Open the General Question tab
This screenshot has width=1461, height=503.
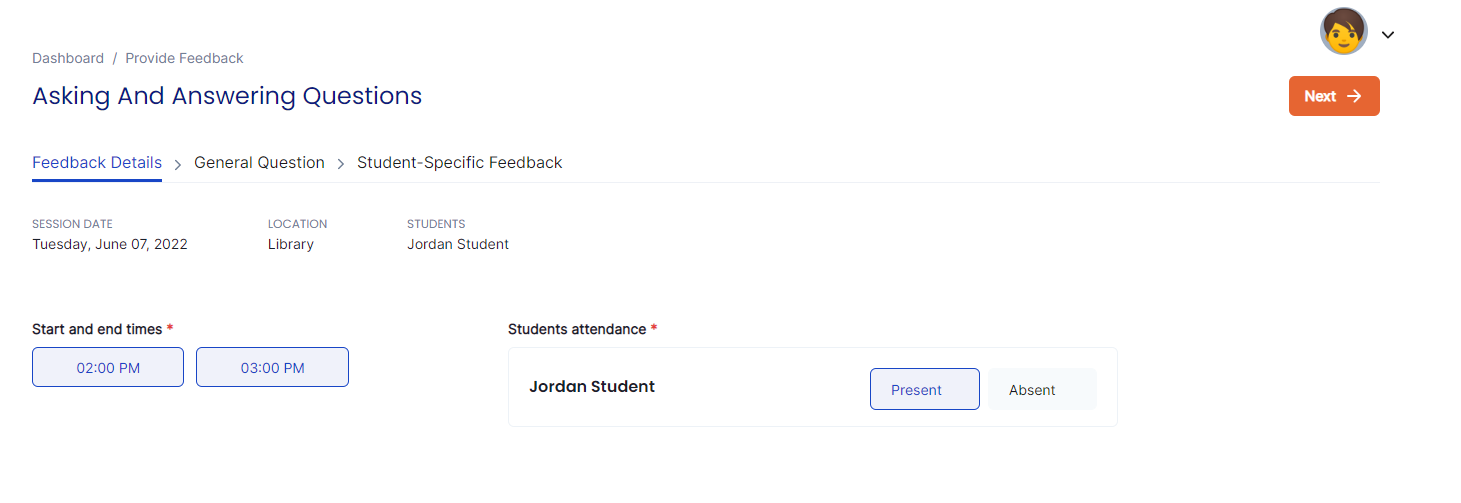[x=259, y=162]
